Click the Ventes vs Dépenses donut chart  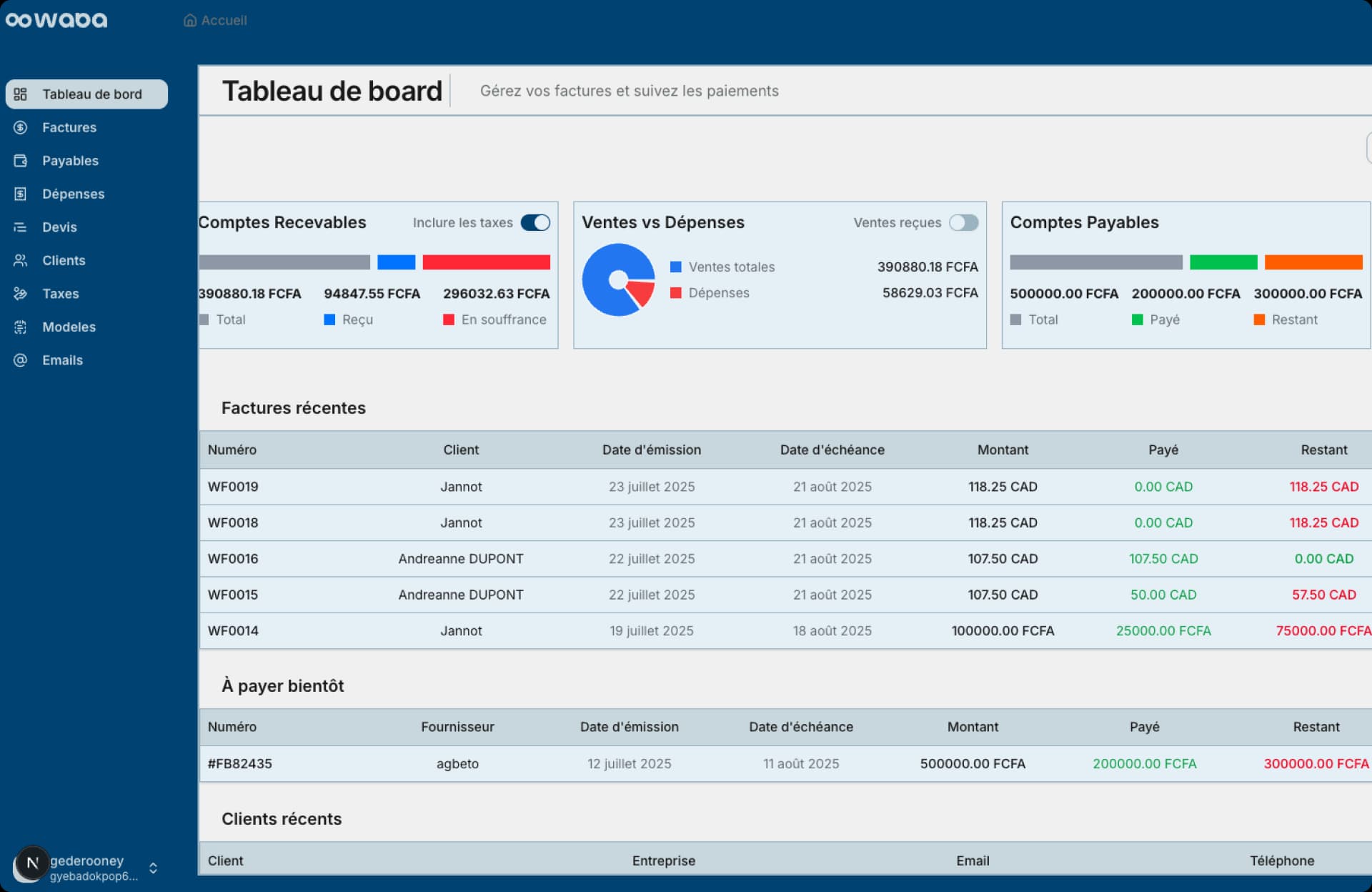click(x=617, y=279)
